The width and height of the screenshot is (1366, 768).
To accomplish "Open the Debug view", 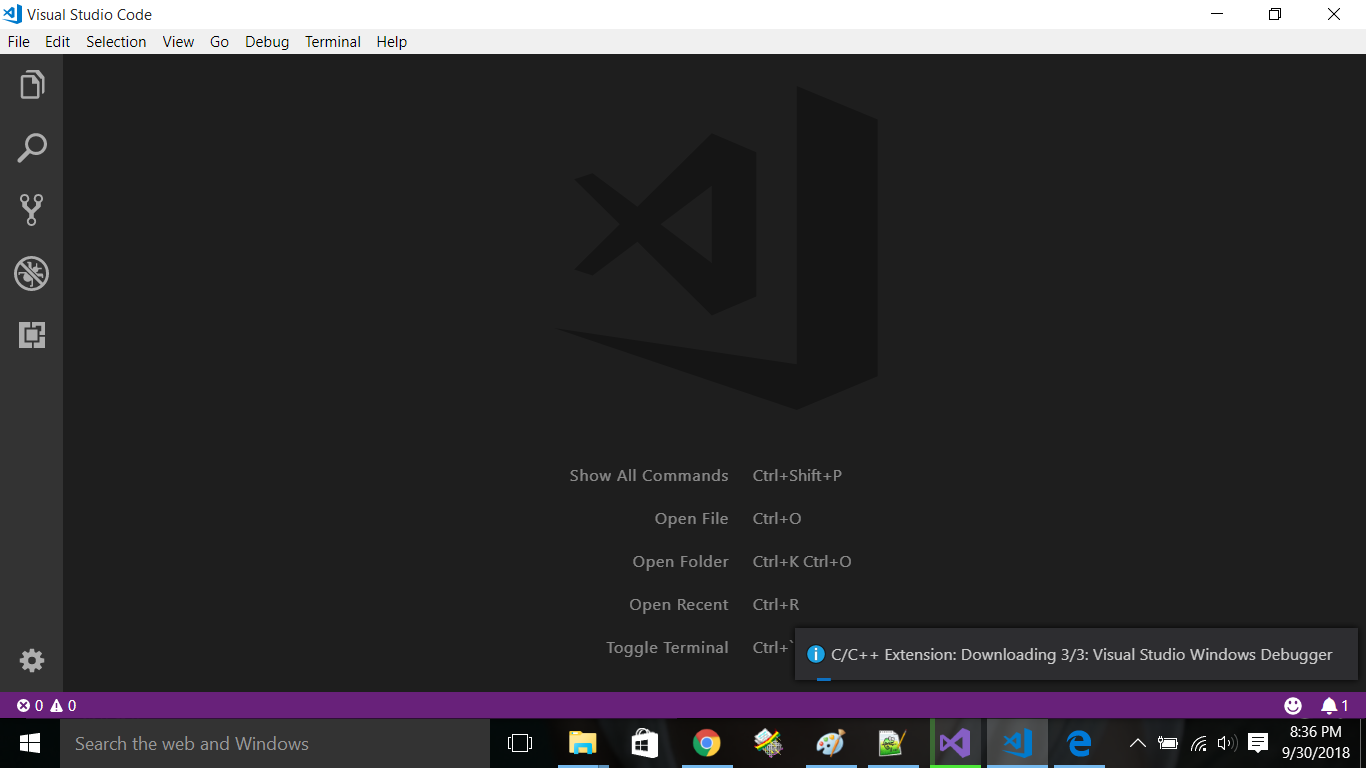I will click(31, 273).
